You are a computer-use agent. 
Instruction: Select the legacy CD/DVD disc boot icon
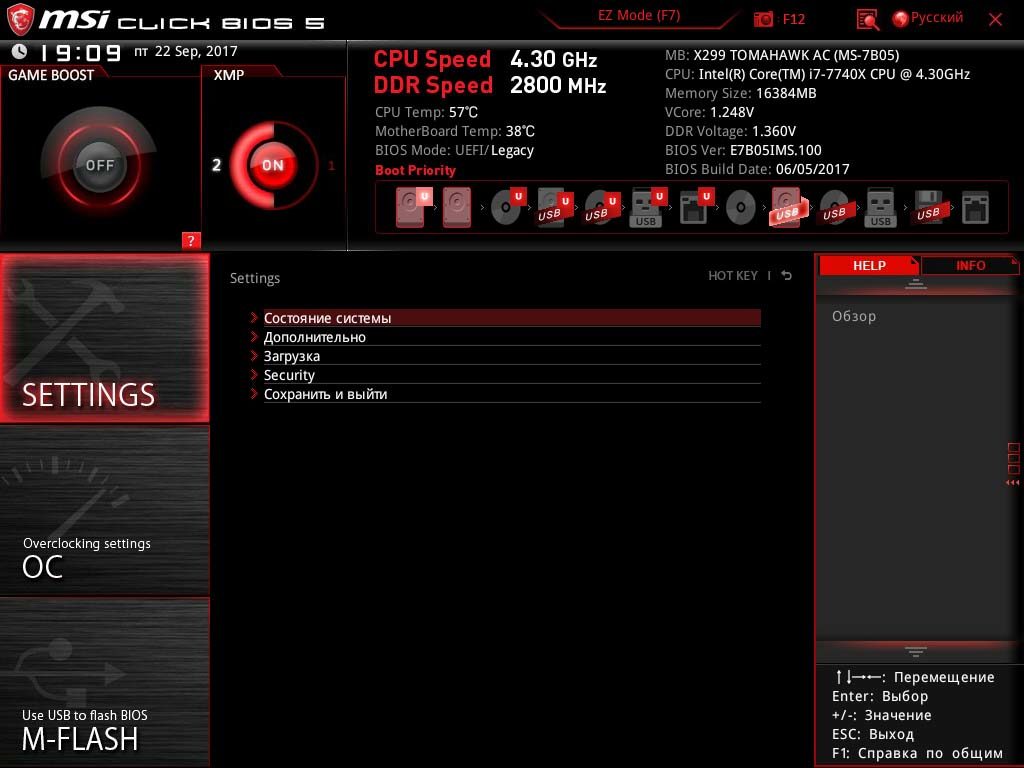point(741,208)
